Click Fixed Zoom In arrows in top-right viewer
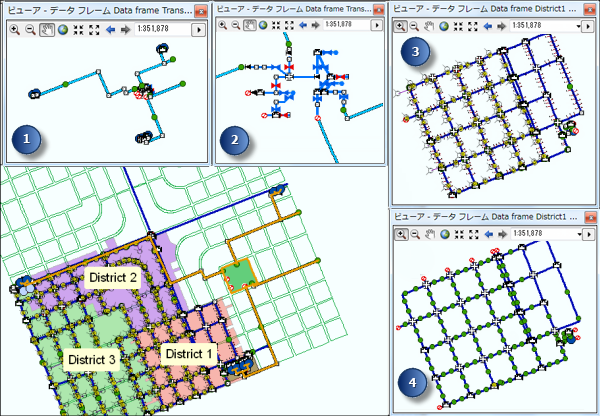 click(458, 26)
